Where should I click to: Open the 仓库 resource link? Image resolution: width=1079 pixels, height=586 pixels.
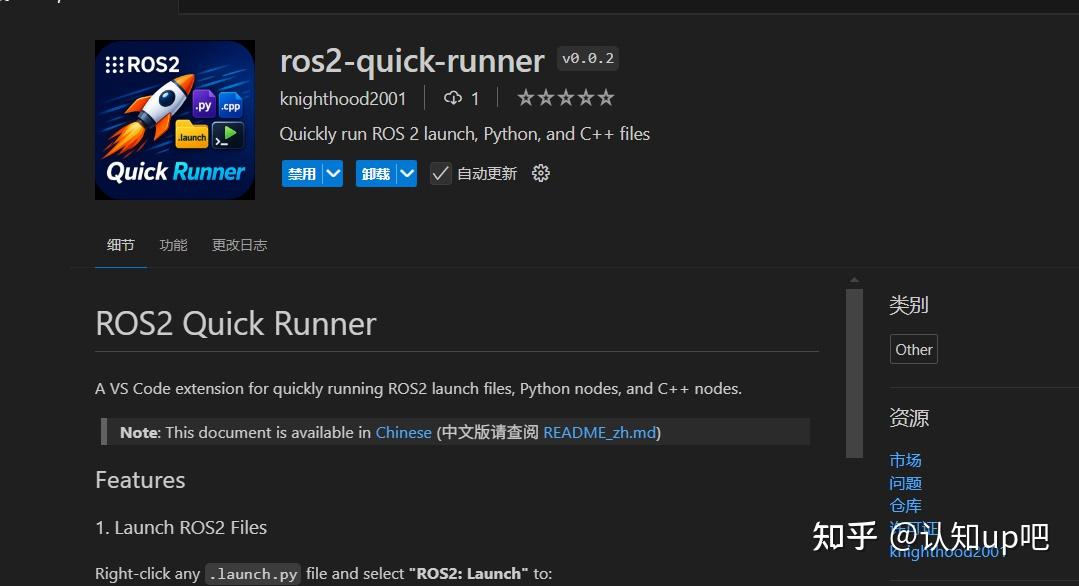click(905, 506)
